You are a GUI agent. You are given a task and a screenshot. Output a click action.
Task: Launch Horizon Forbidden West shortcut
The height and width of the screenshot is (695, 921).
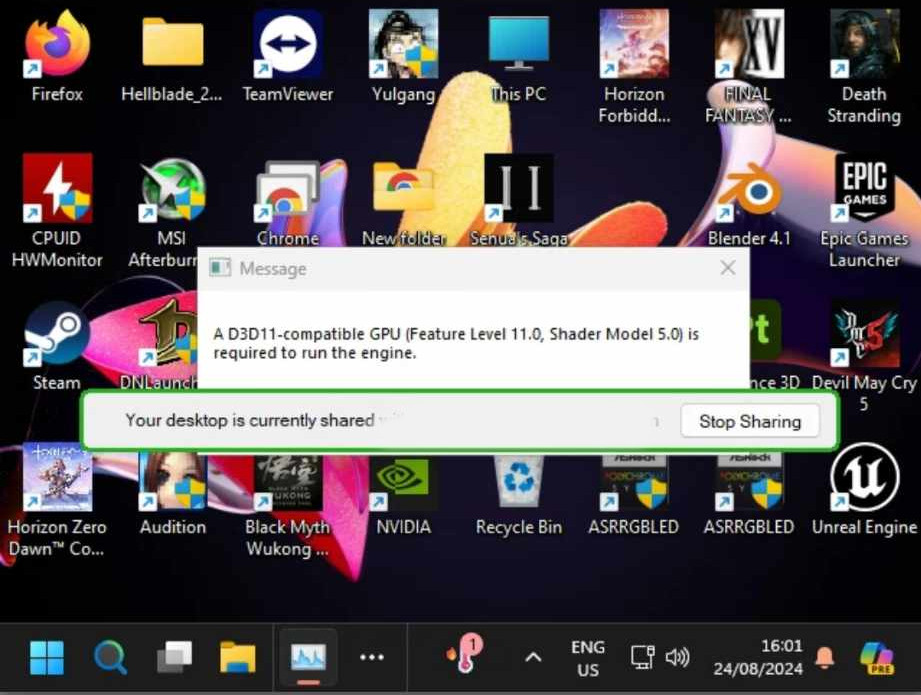(x=634, y=65)
